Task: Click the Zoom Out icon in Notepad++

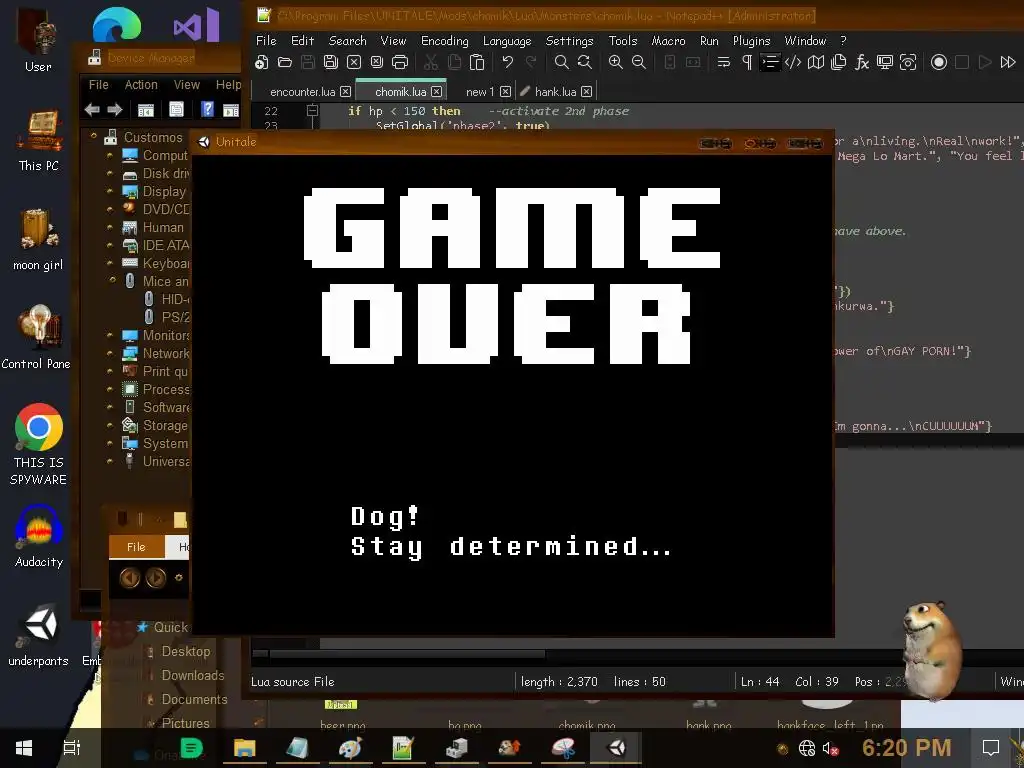Action: [x=639, y=62]
